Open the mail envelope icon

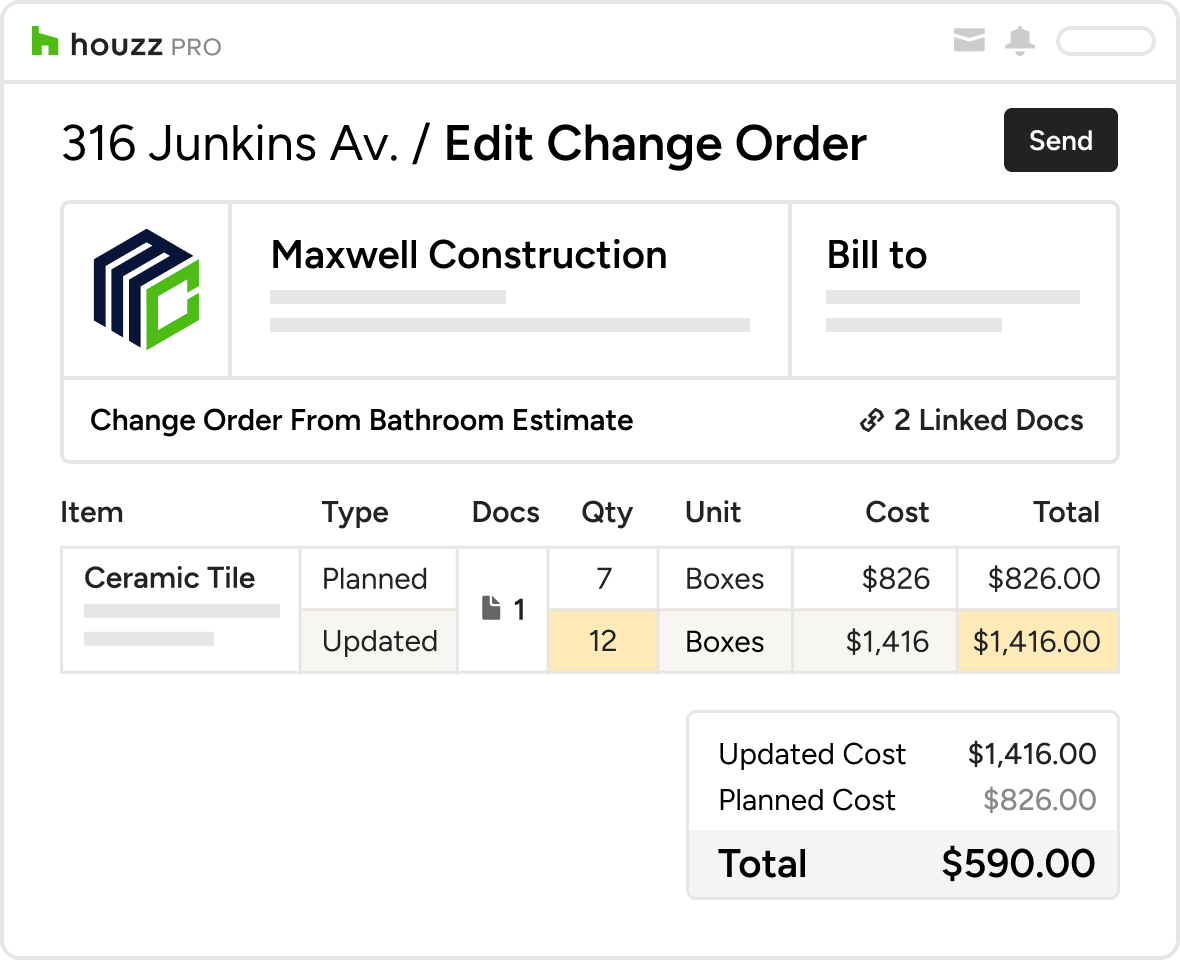(969, 41)
